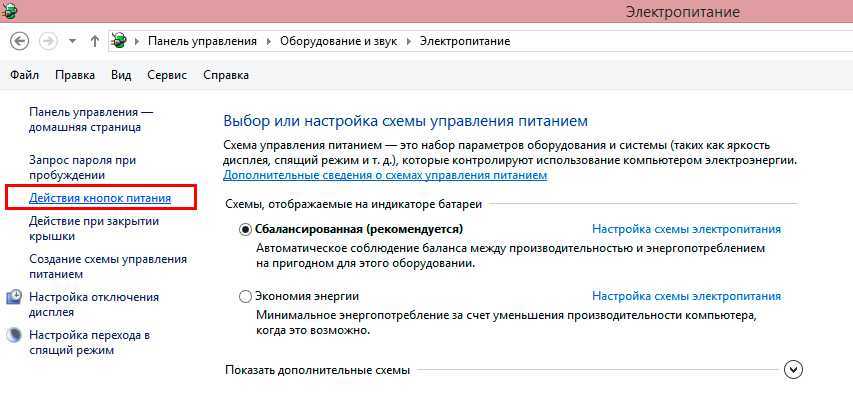Screen dimensions: 853x408
Task: Select the 'Сбалансированная (рекомендуется)' radio button
Action: click(x=245, y=230)
